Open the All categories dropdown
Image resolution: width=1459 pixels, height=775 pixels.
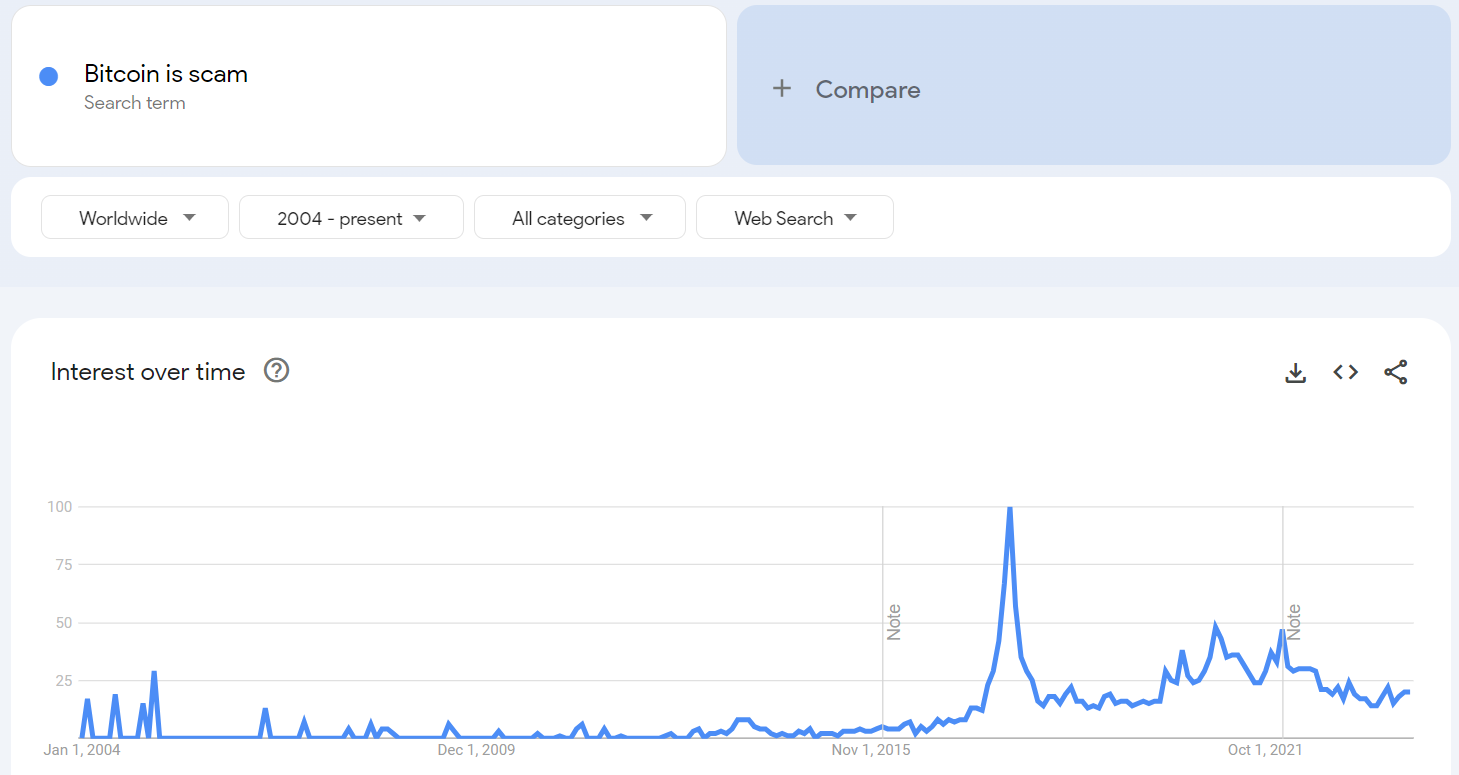(580, 218)
